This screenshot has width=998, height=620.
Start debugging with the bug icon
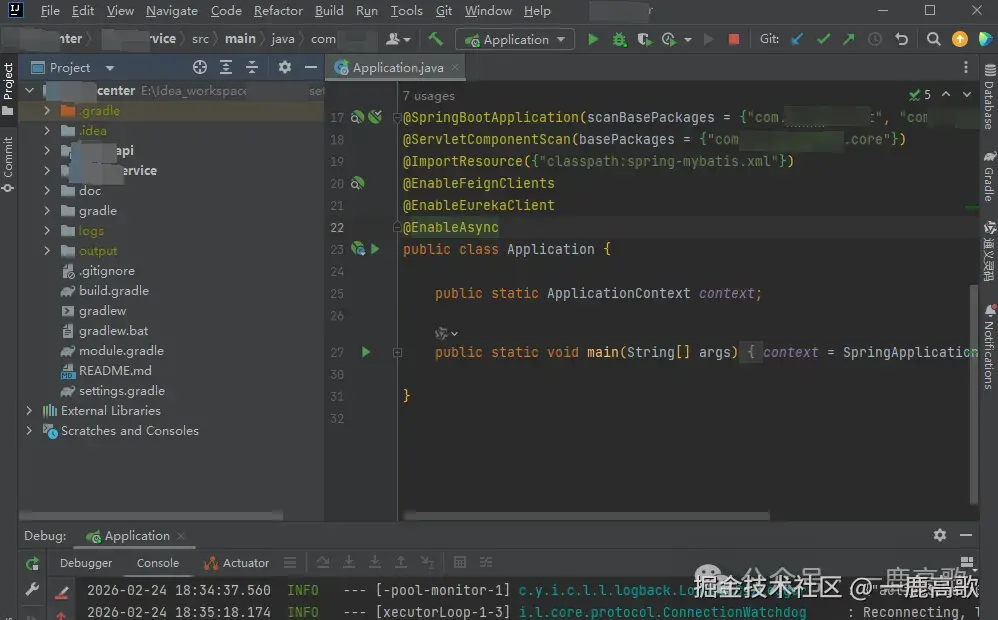point(619,39)
